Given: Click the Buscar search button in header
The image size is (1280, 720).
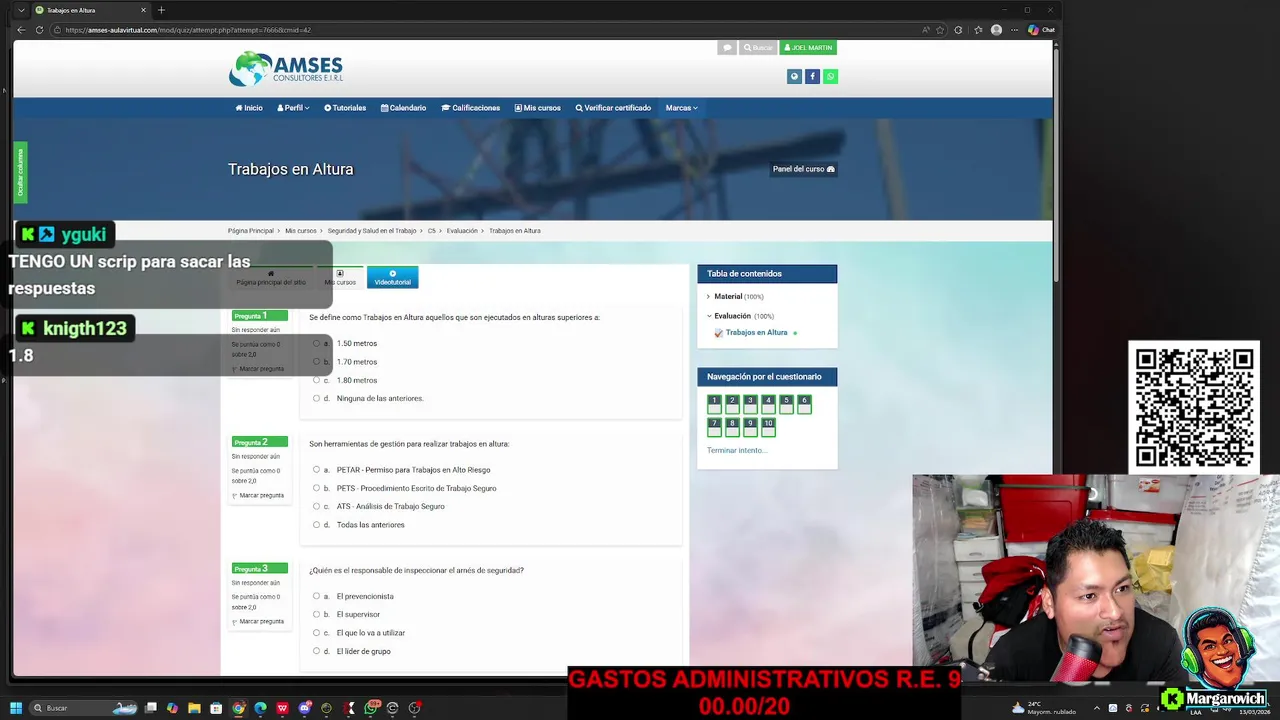Looking at the screenshot, I should tap(758, 48).
